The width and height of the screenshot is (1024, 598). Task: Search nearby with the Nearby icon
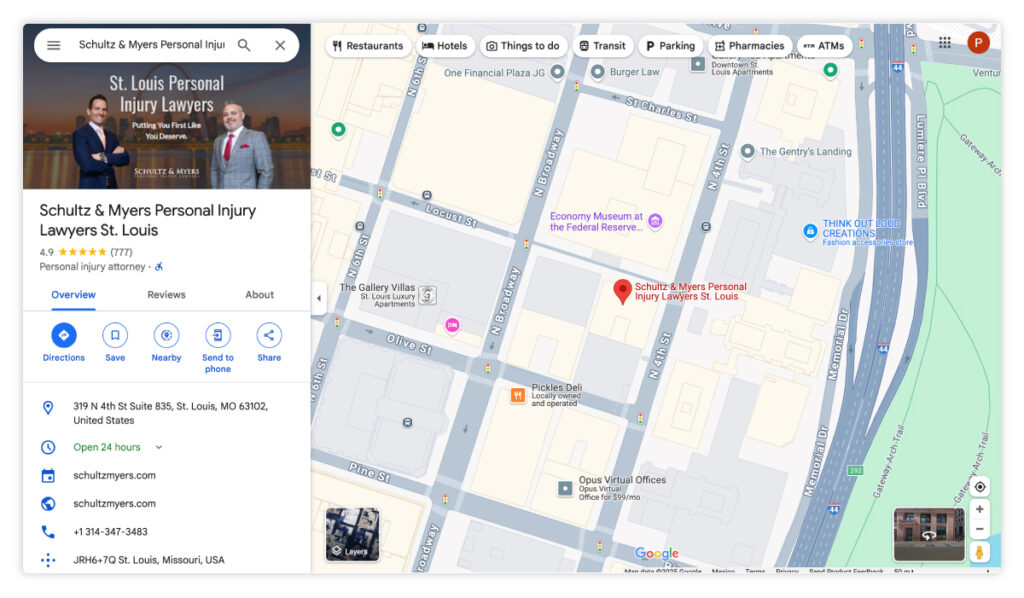tap(166, 336)
